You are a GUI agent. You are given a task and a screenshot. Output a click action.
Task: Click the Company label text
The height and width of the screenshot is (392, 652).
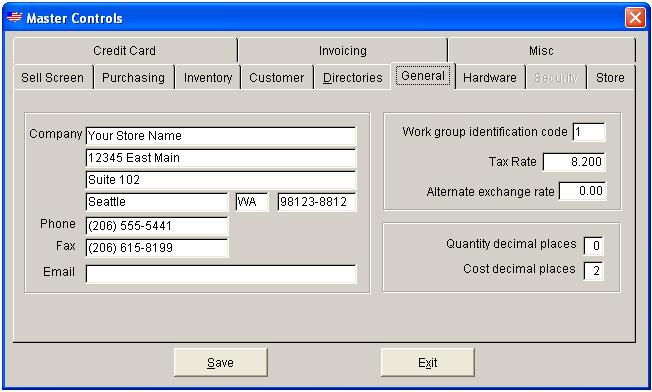pos(56,134)
